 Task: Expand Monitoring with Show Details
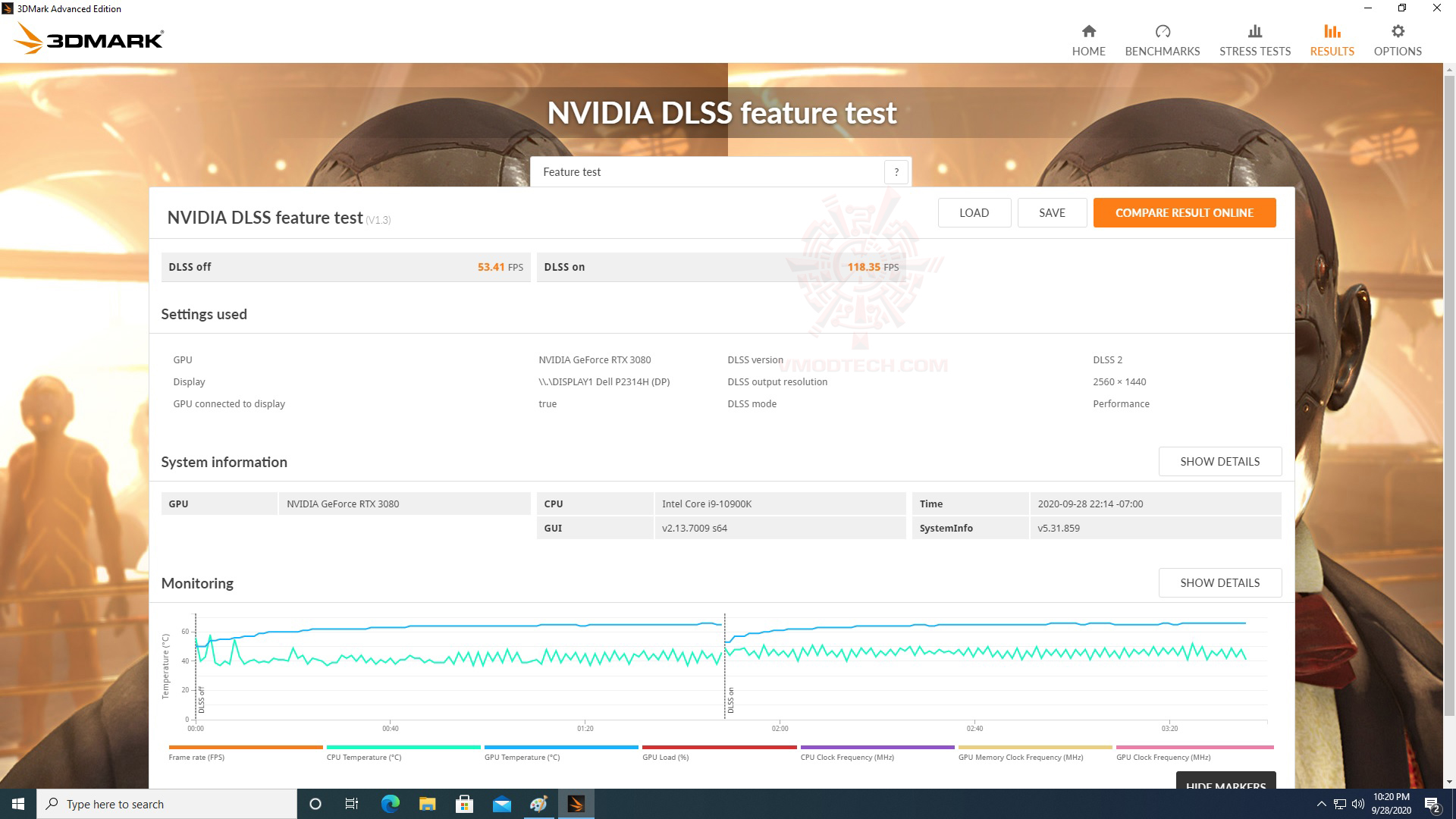pyautogui.click(x=1219, y=583)
